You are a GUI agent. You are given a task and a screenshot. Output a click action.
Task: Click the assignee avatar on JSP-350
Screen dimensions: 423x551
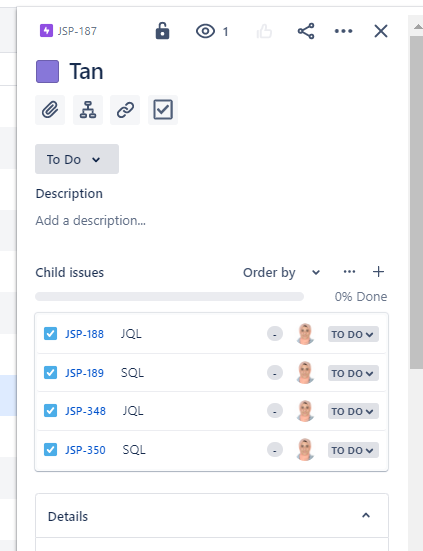point(305,450)
